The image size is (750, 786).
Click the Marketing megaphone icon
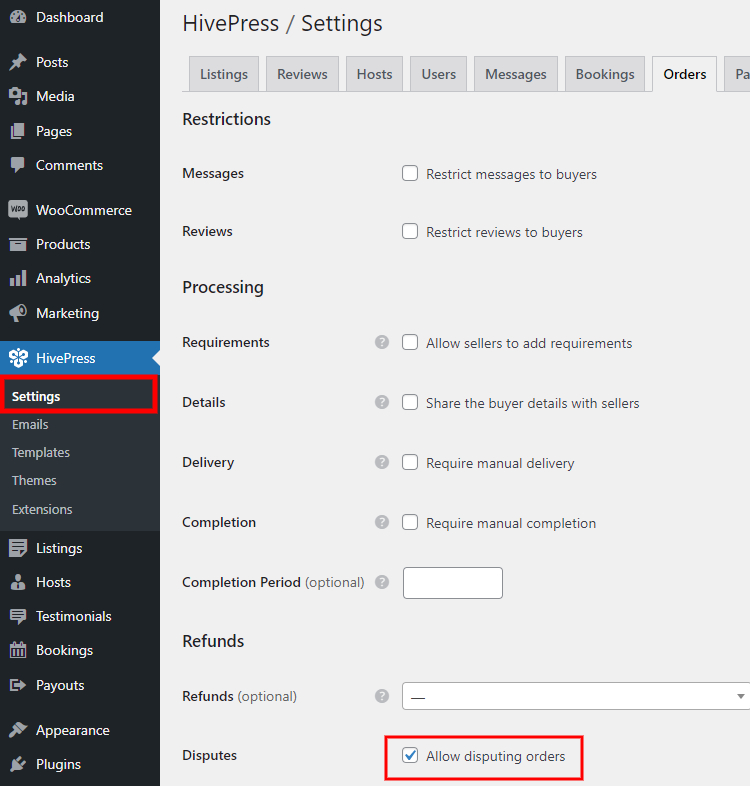[x=18, y=313]
